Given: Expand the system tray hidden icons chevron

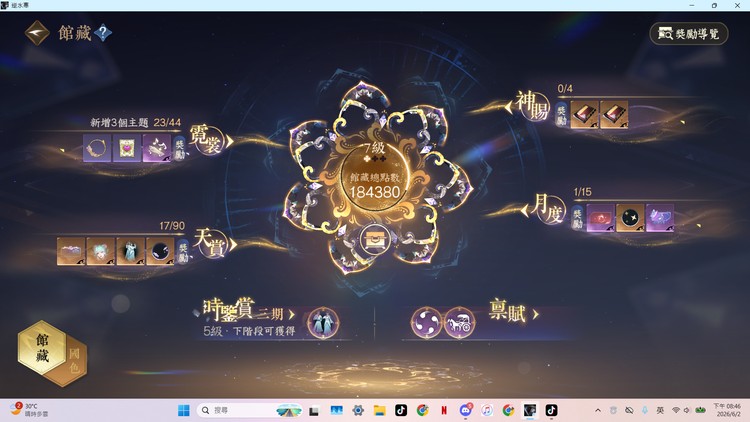Looking at the screenshot, I should pyautogui.click(x=598, y=410).
